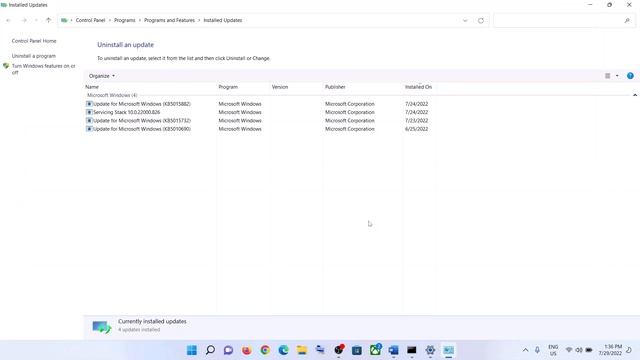The image size is (640, 360).
Task: Open the Windows Start menu
Action: click(191, 350)
